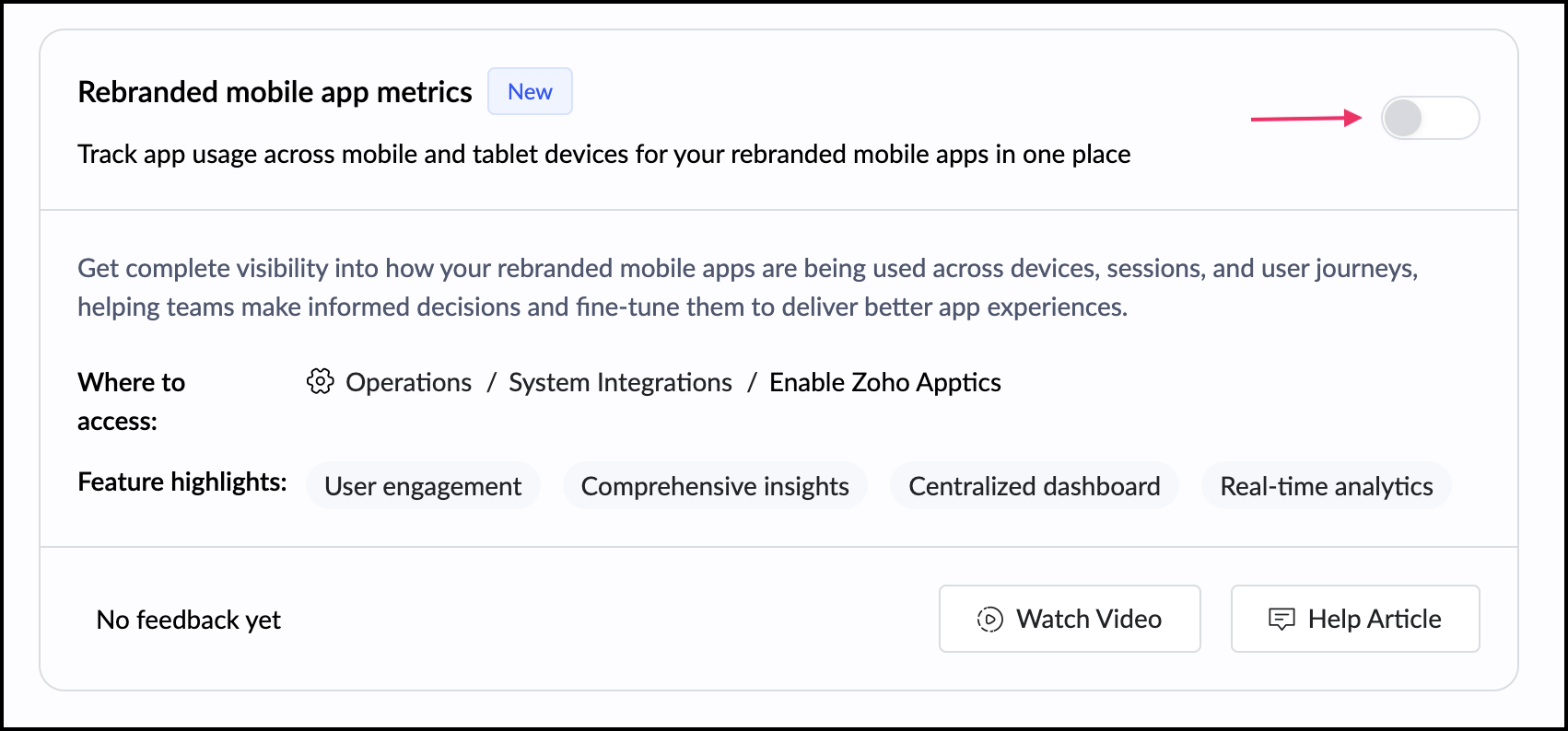Select the Centralized dashboard chip
This screenshot has width=1568, height=731.
(x=1034, y=486)
